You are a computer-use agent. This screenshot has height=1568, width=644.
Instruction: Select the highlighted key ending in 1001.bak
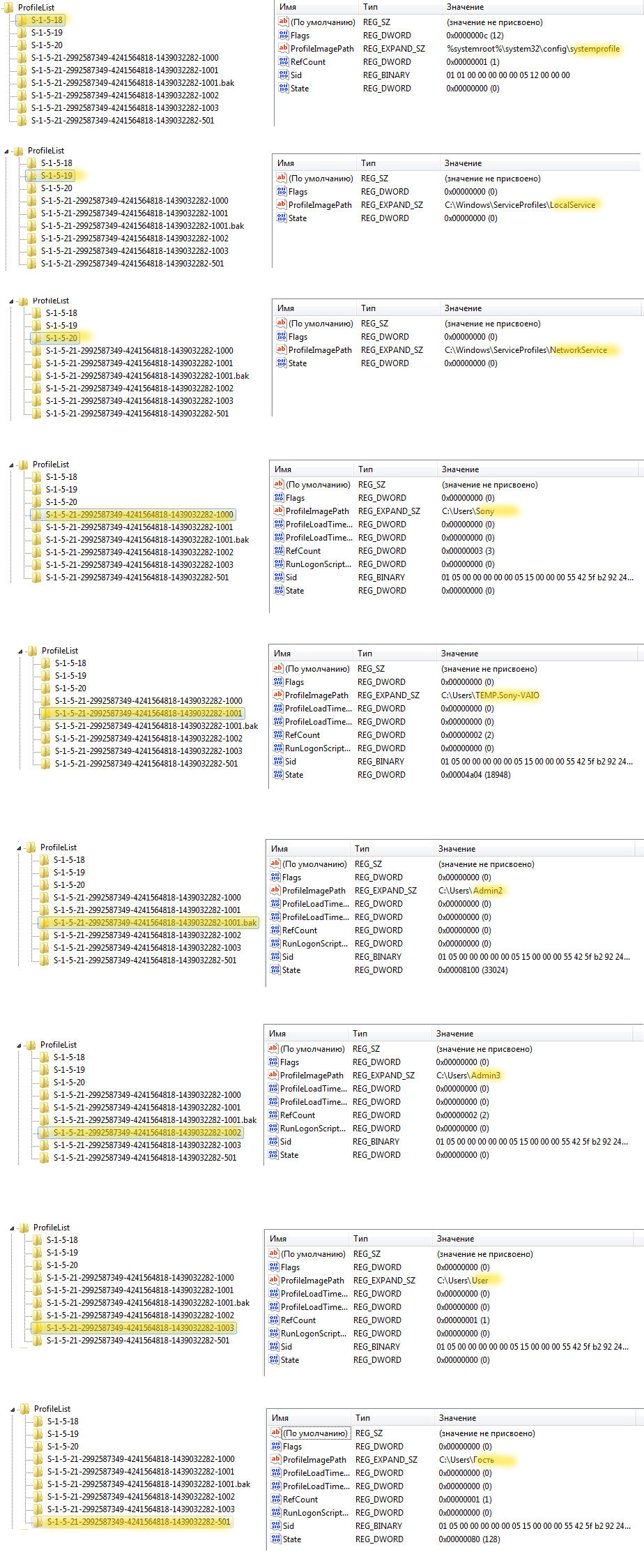tap(155, 923)
